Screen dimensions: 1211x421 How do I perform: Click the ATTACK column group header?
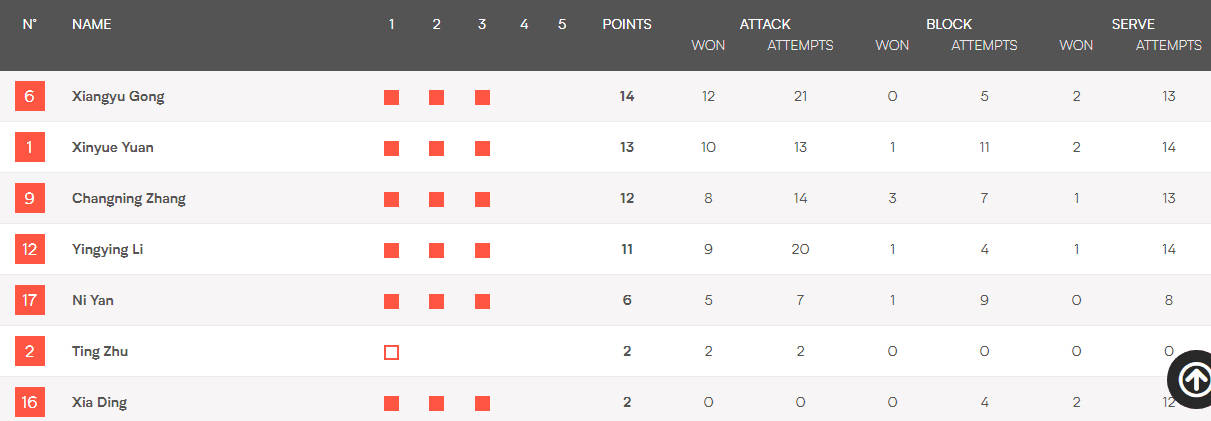(765, 25)
